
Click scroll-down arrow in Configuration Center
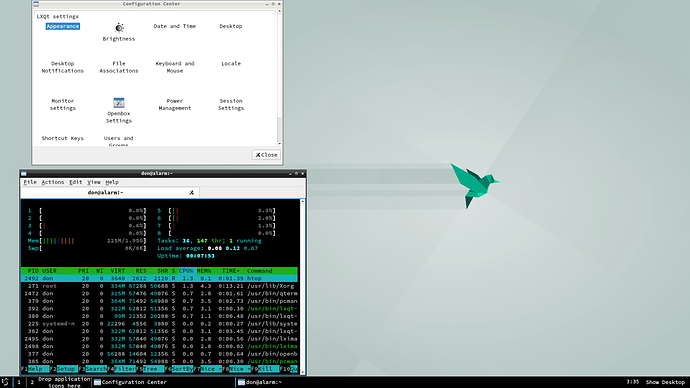click(x=279, y=143)
